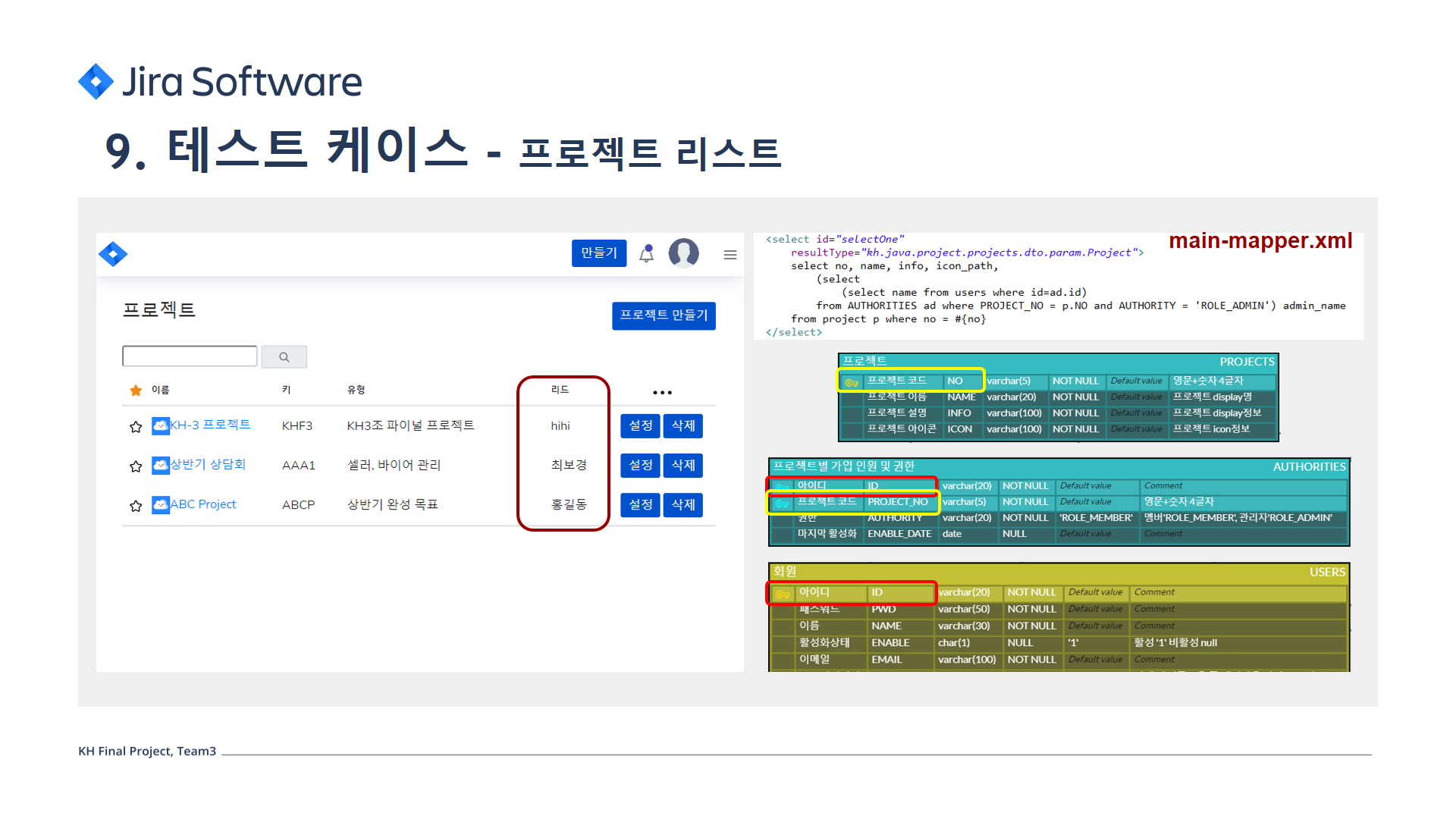
Task: Open the notification bell
Action: 646,253
